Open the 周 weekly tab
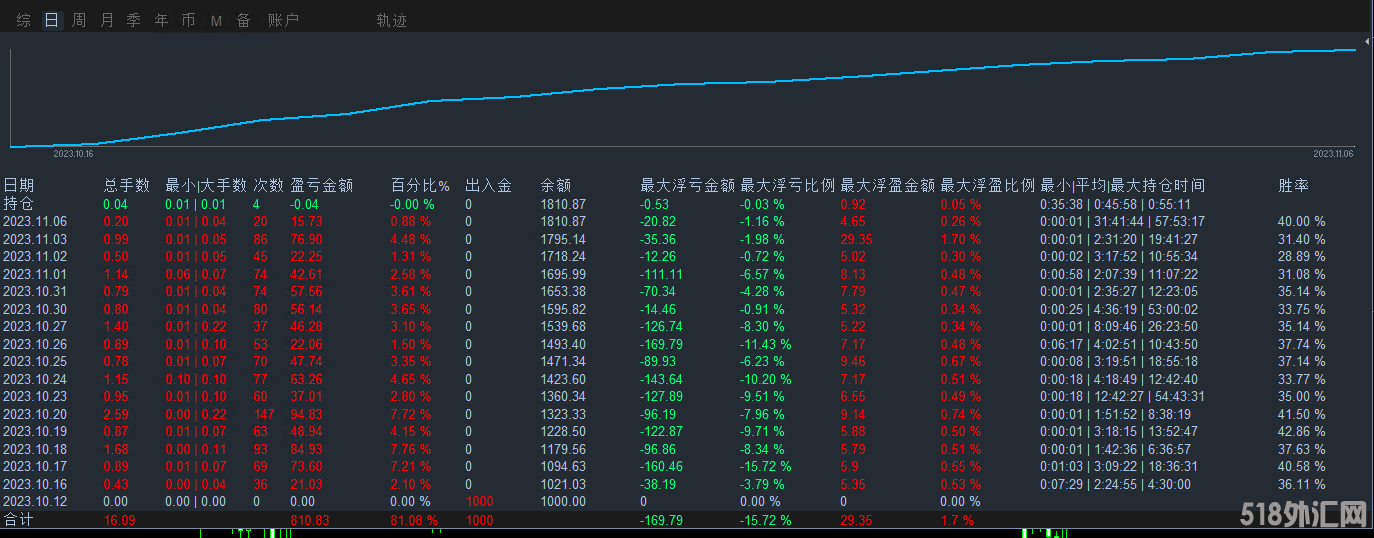Image resolution: width=1374 pixels, height=538 pixels. click(x=79, y=20)
